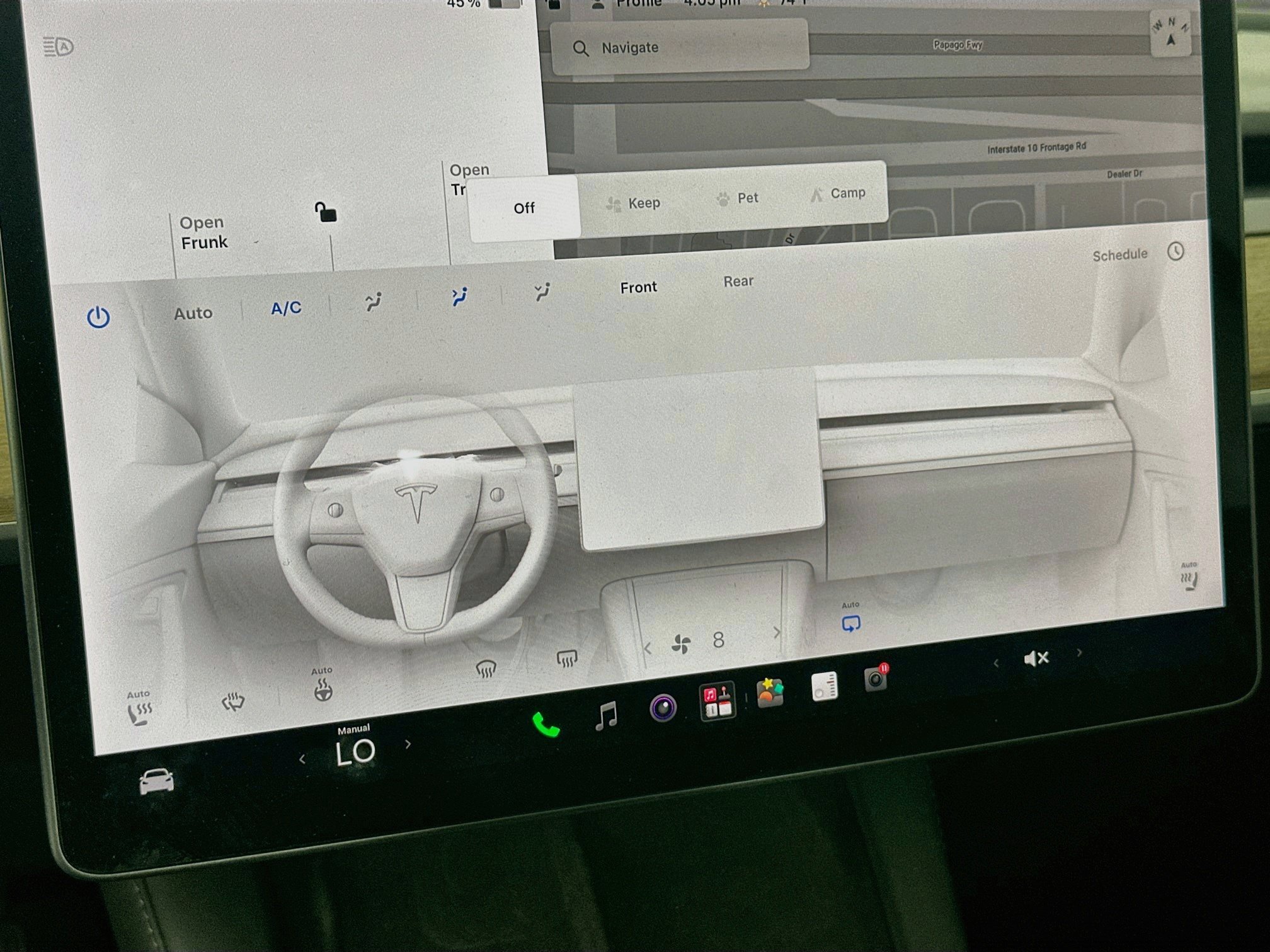Tap the fan speed icon
1270x952 pixels.
tap(680, 644)
